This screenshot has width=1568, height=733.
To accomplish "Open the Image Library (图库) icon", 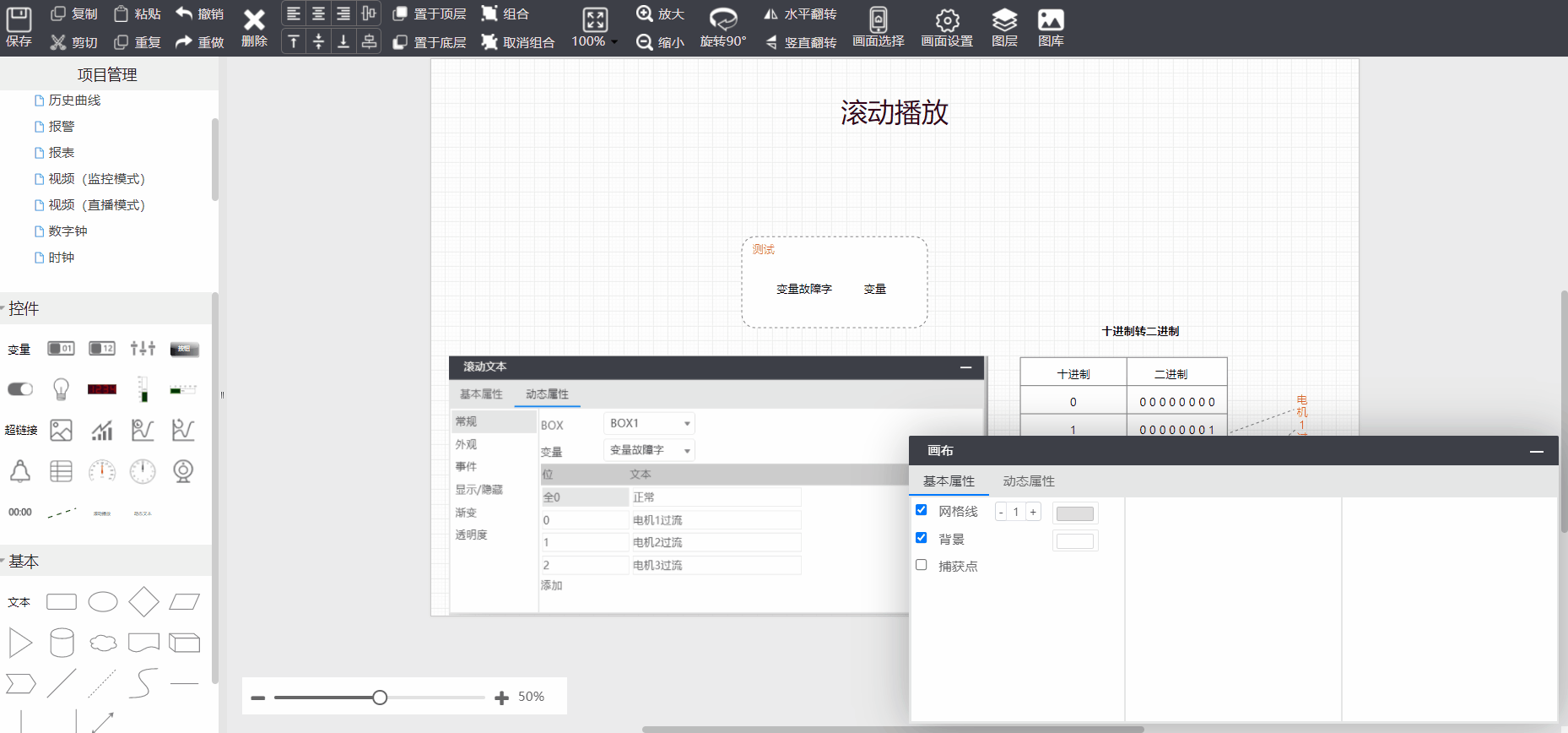I will click(x=1050, y=19).
